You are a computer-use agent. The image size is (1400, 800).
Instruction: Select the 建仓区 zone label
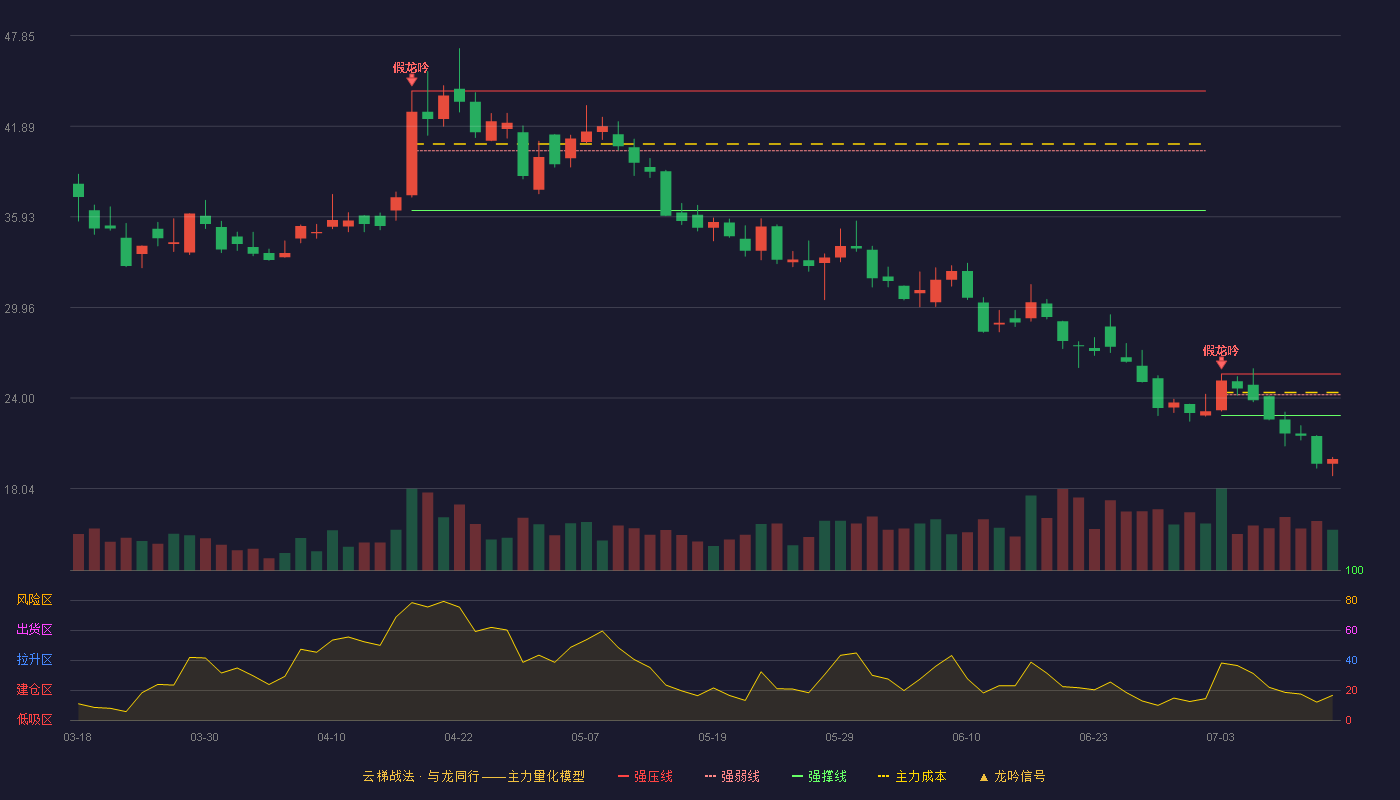[34, 690]
